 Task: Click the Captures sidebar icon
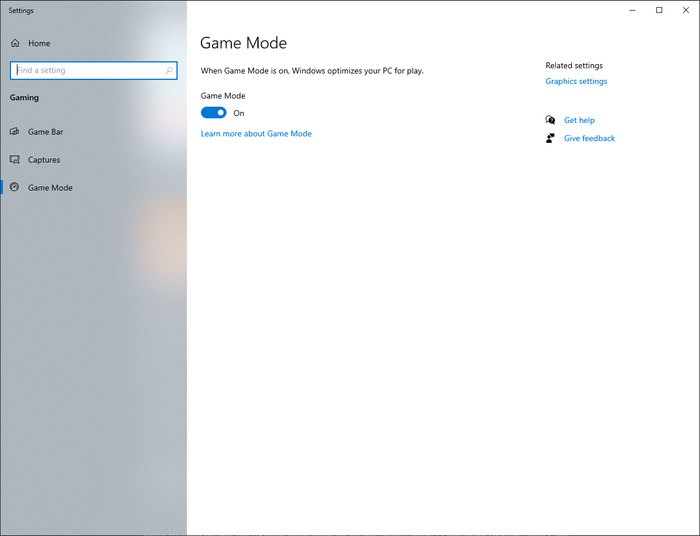point(15,160)
